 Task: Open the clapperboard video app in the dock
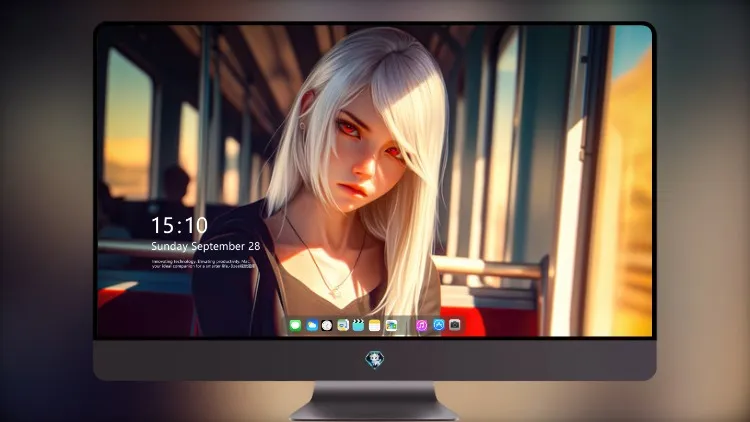tap(358, 325)
